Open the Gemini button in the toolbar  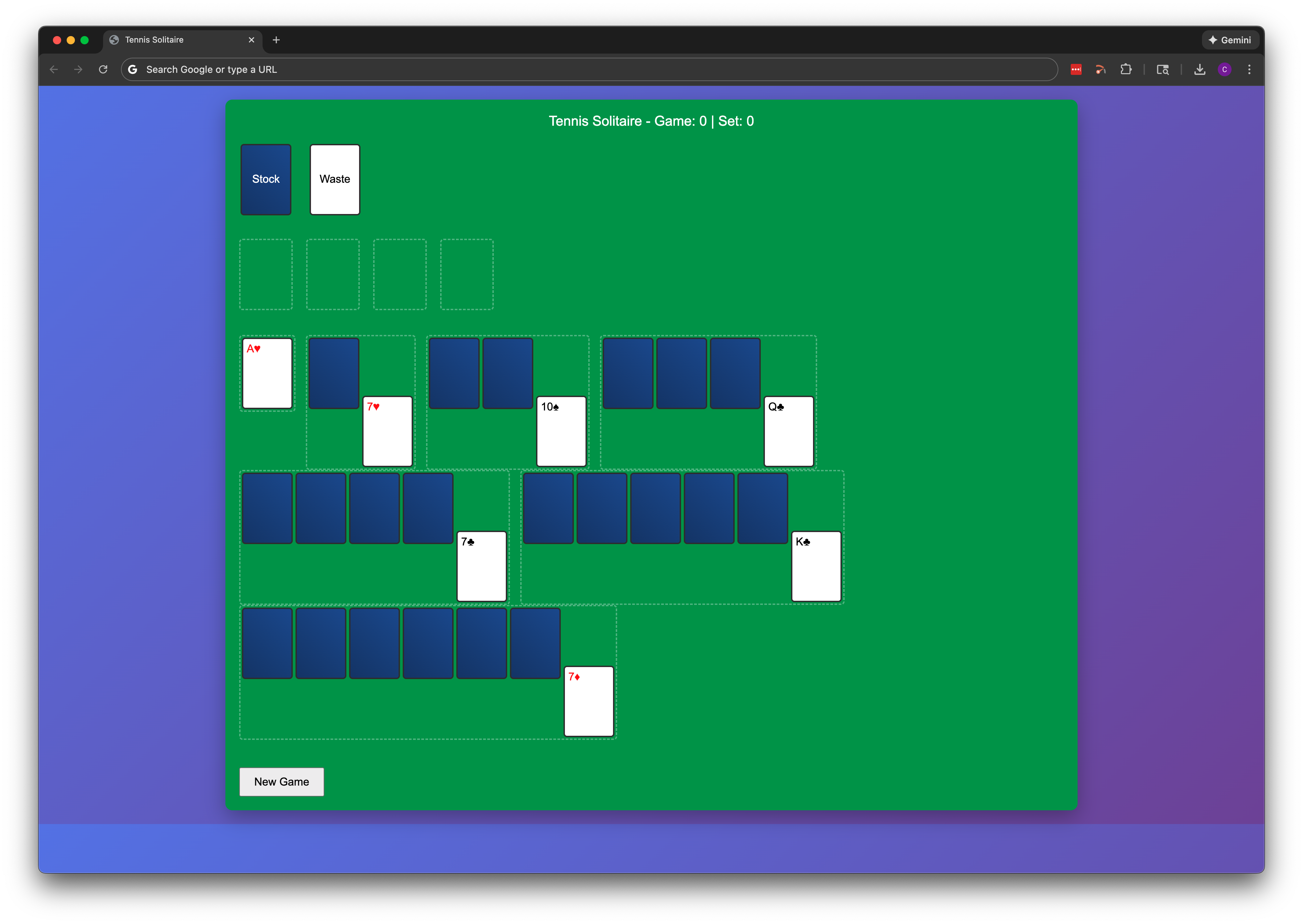1230,40
